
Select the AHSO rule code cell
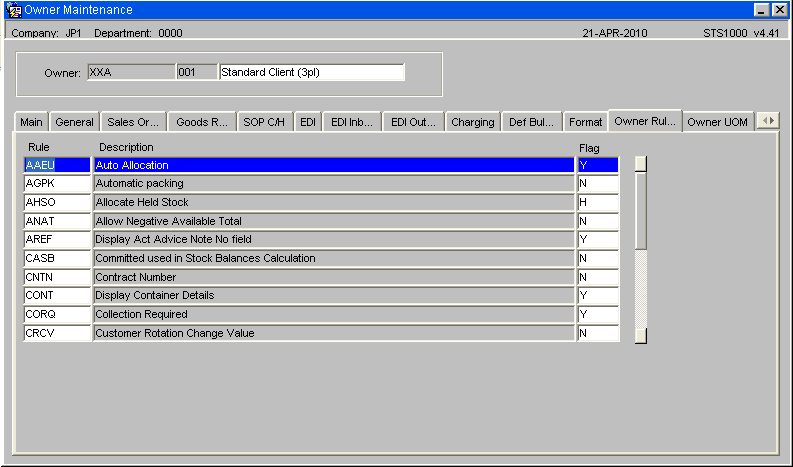(57, 202)
